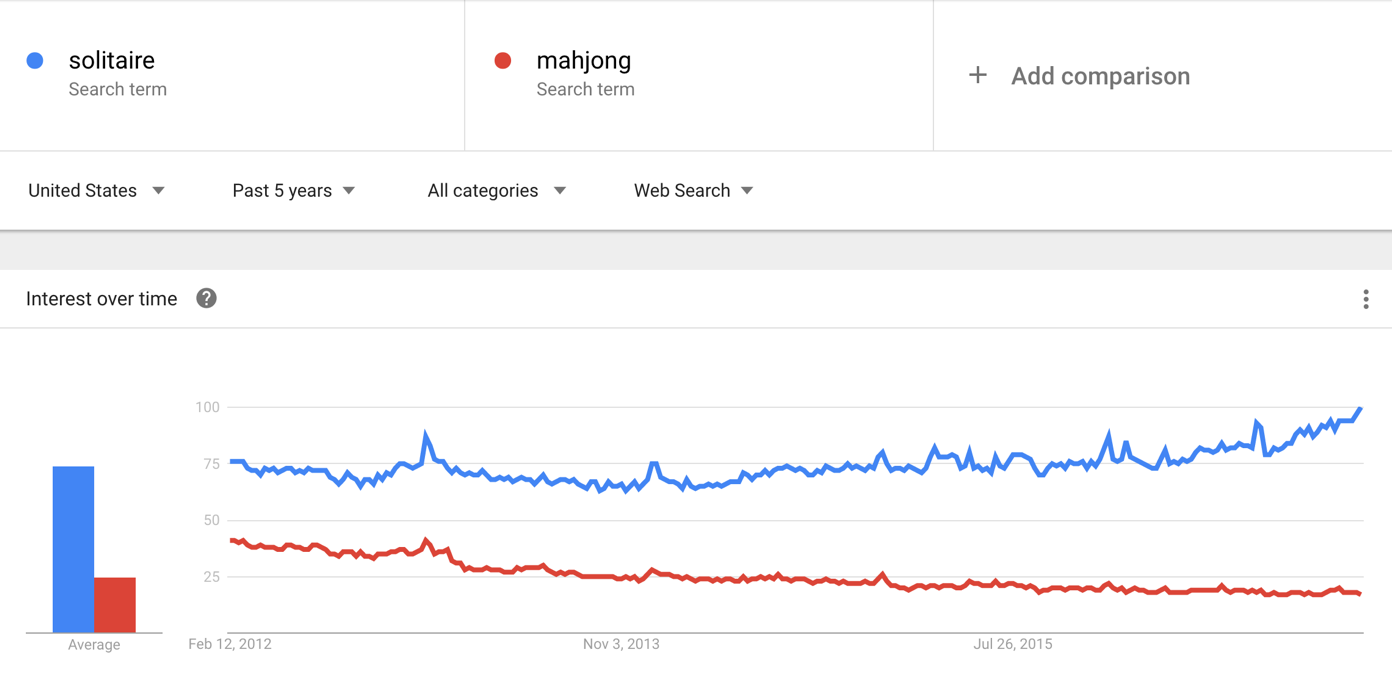Open the All categories dropdown
This screenshot has height=690, width=1392.
pos(496,190)
